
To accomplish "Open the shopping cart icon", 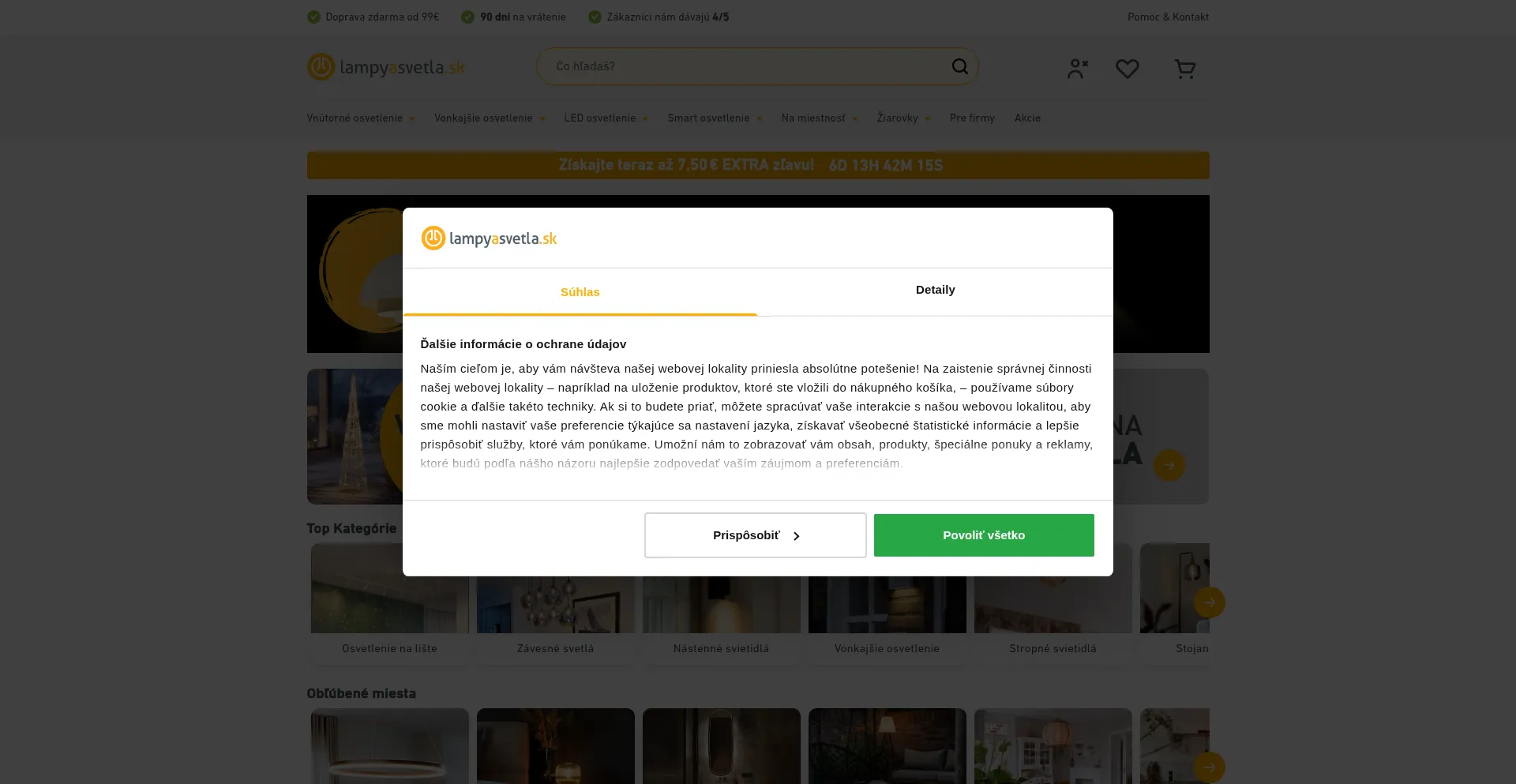I will (x=1184, y=69).
